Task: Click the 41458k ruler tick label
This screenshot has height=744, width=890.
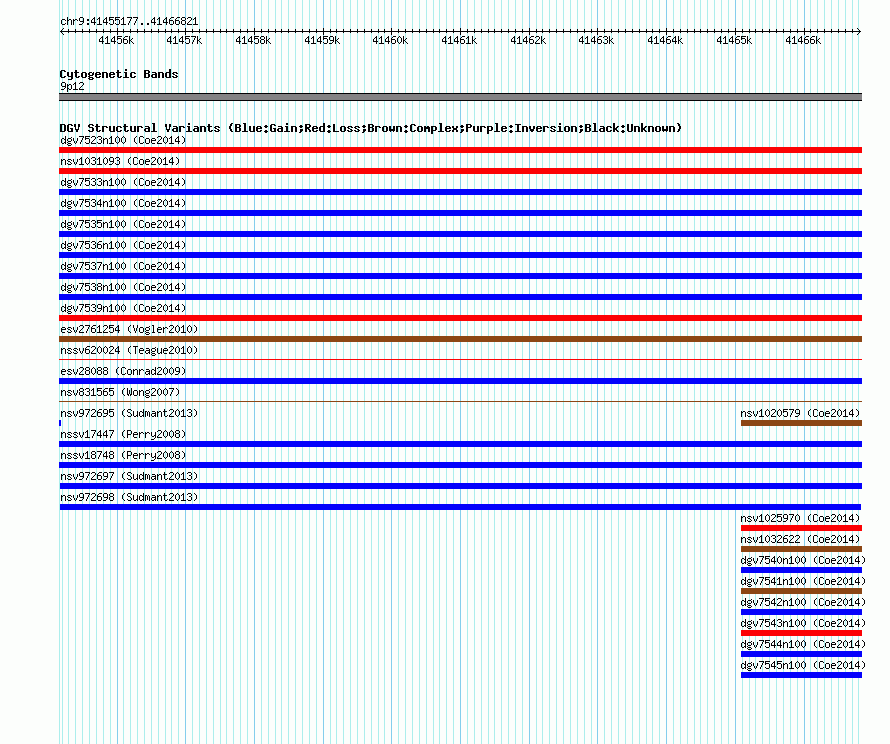Action: pyautogui.click(x=253, y=40)
